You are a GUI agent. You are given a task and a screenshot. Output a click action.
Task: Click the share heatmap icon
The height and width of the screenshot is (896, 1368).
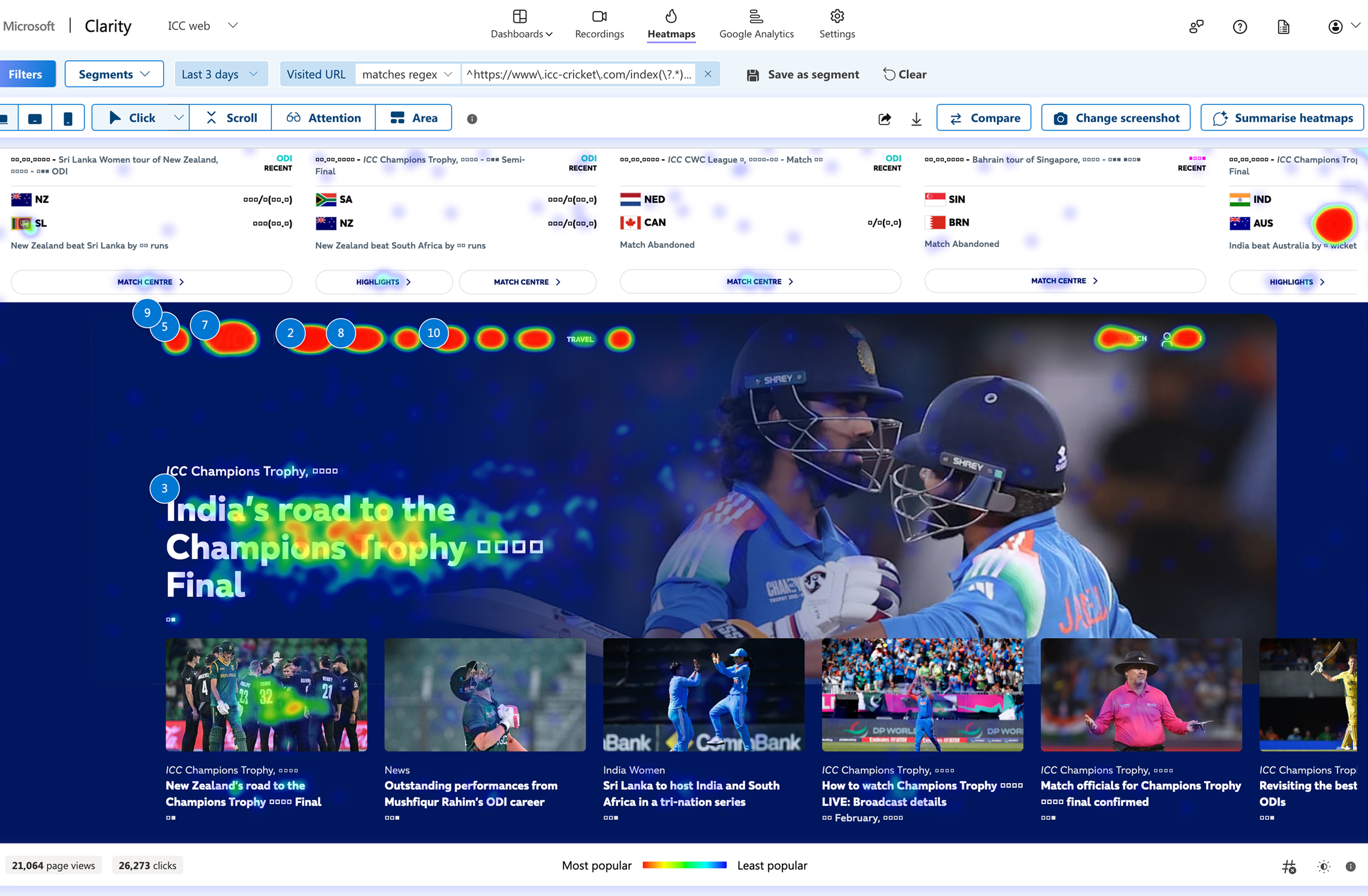click(x=885, y=118)
